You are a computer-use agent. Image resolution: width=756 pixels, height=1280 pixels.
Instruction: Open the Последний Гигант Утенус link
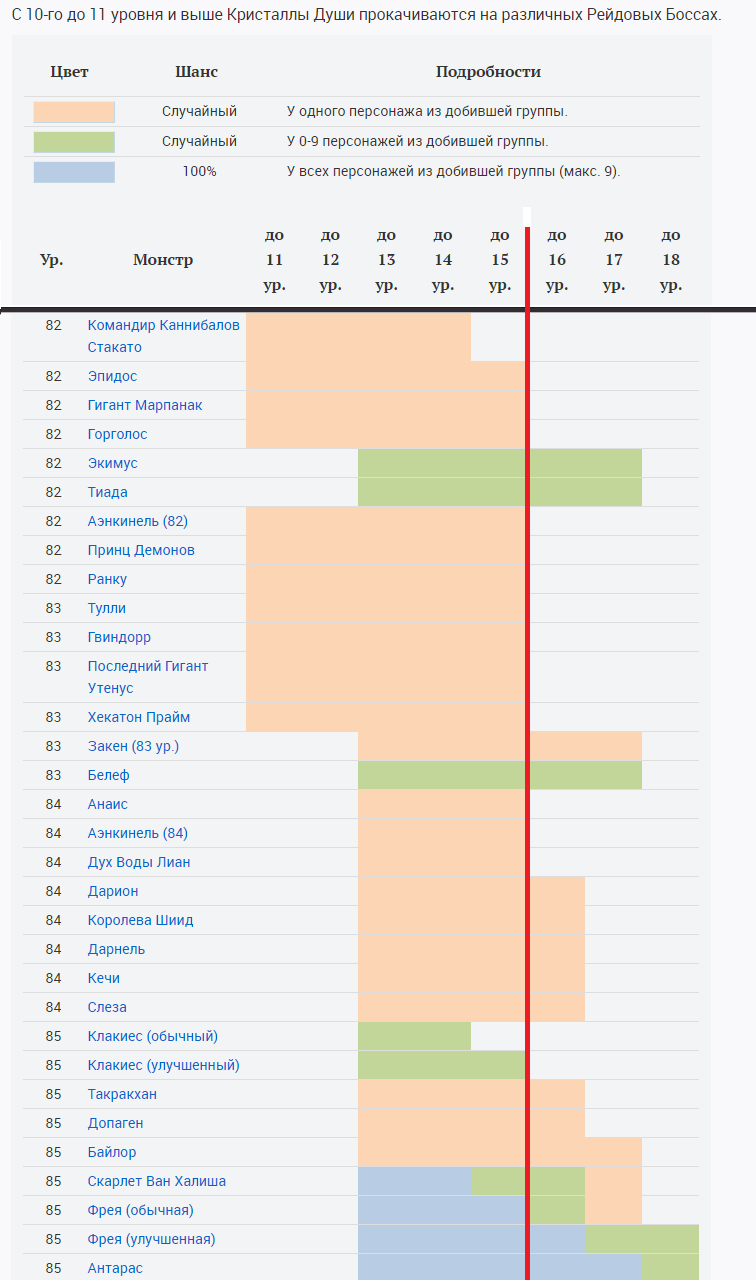(148, 677)
